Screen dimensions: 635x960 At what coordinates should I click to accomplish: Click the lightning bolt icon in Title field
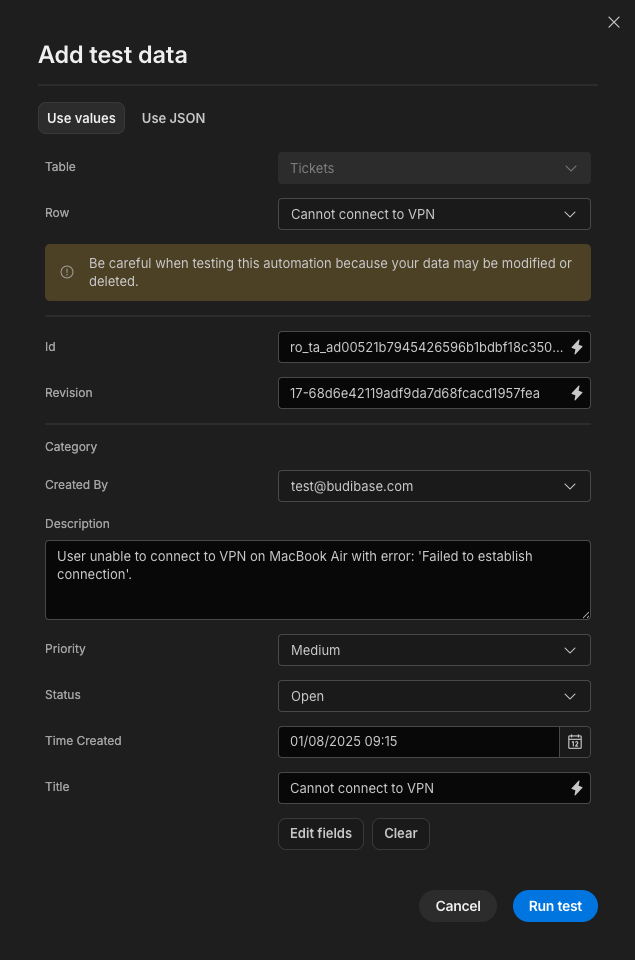[x=577, y=788]
